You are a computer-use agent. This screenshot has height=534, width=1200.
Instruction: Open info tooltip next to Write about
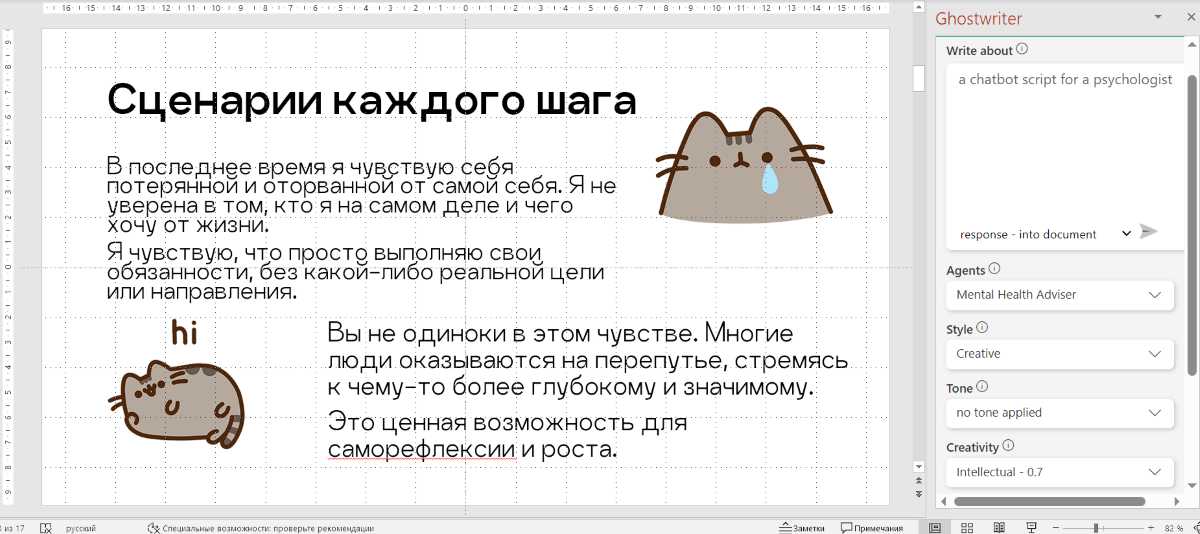1022,50
